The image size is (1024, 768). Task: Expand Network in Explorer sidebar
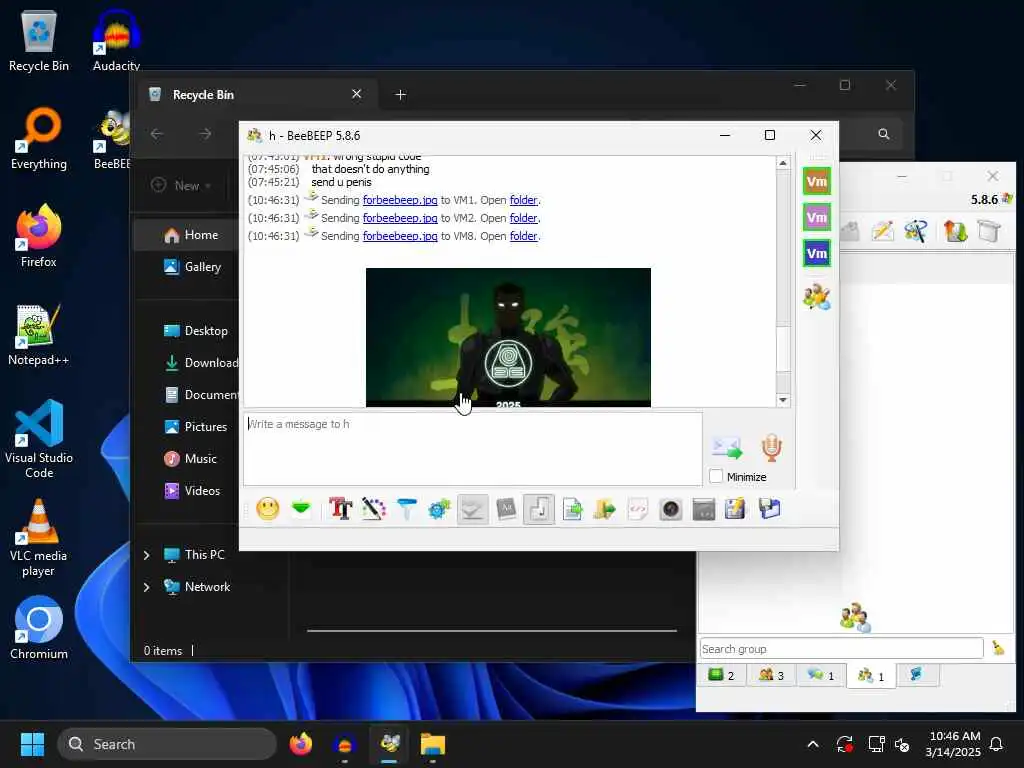(146, 587)
